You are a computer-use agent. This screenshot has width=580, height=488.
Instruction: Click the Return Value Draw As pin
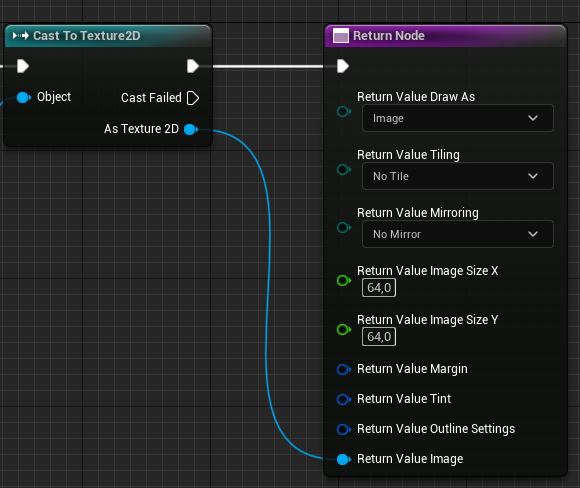[344, 111]
